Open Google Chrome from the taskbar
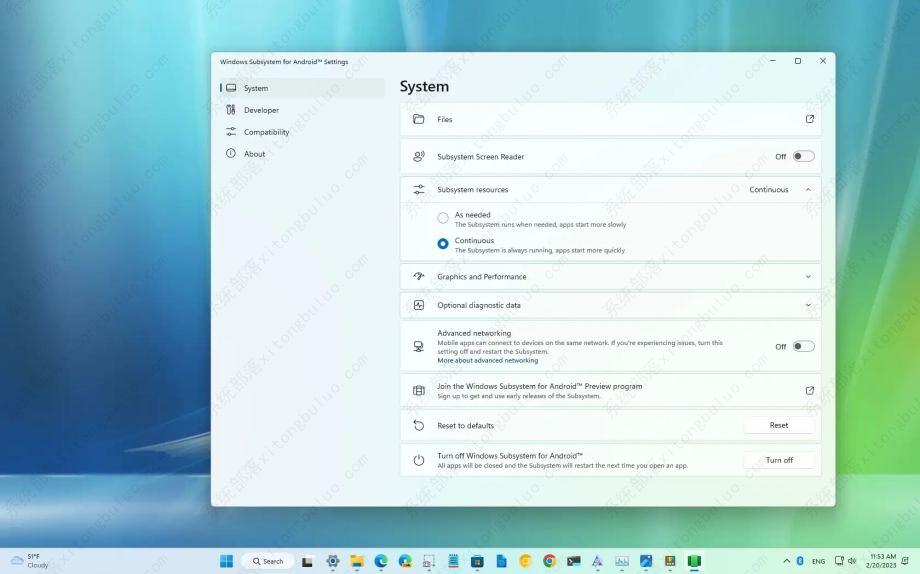Screen dimensions: 920x574 (x=549, y=561)
